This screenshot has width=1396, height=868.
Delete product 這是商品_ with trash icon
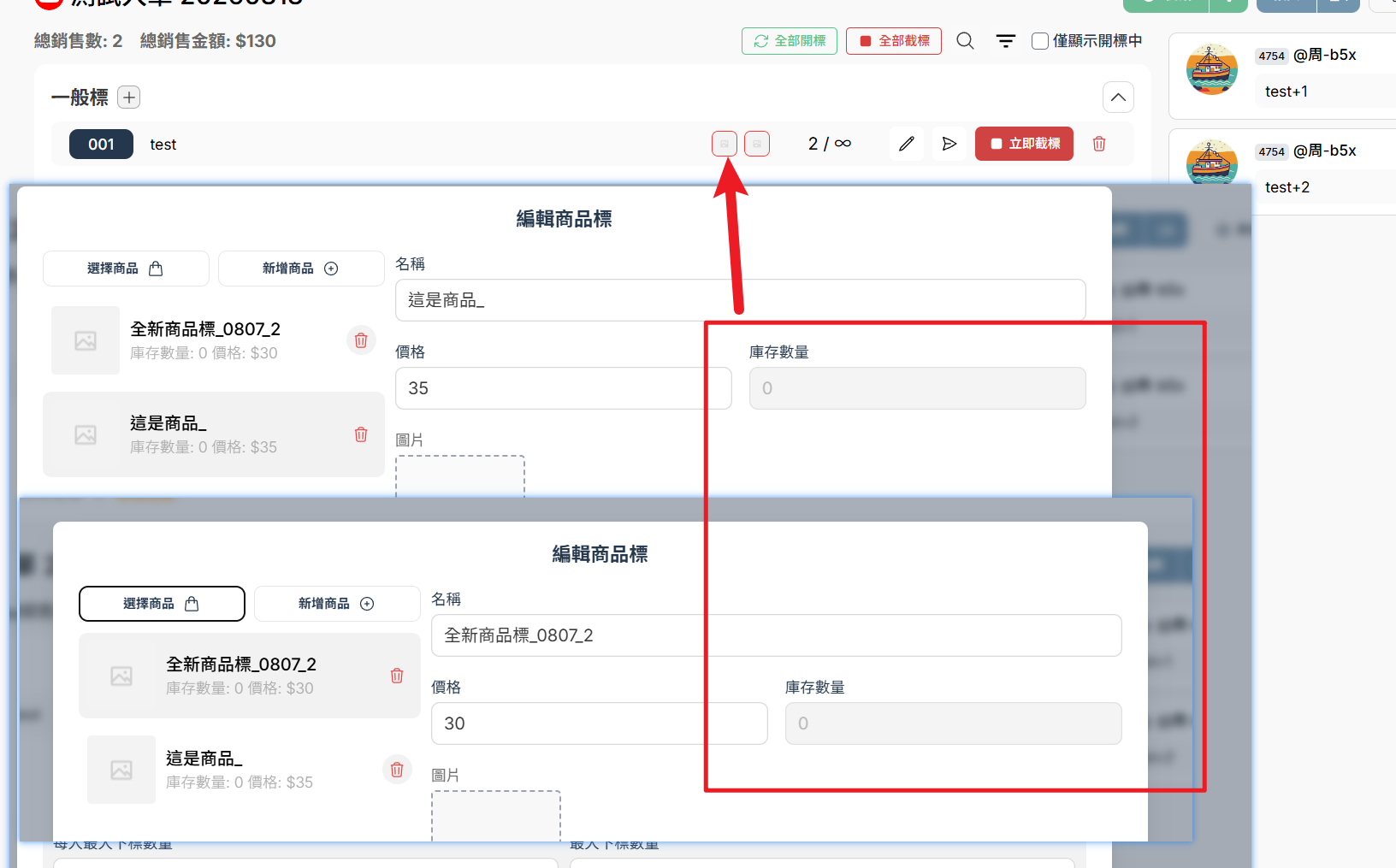point(360,434)
